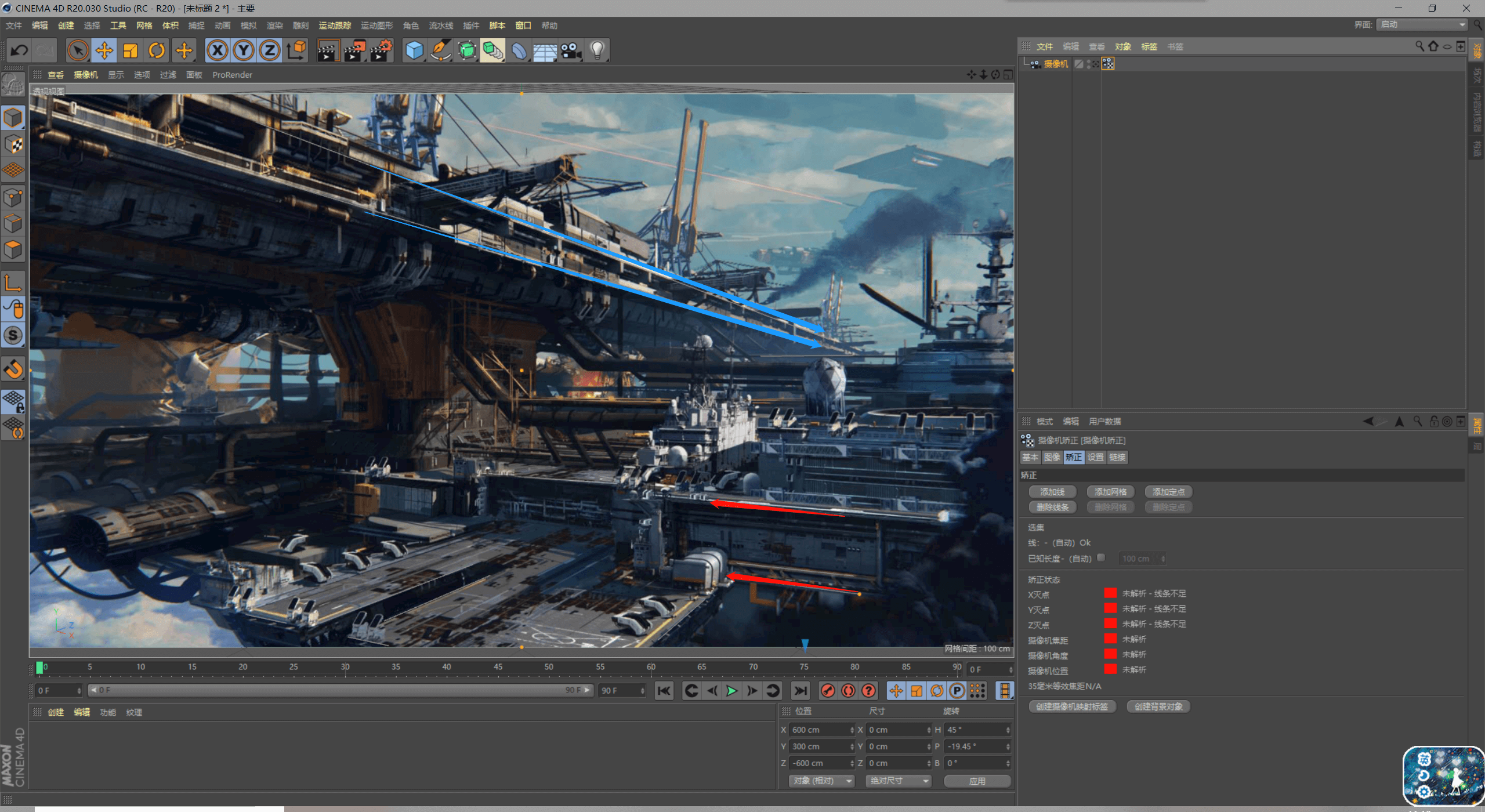Activate the Rotate tool in top toolbar
This screenshot has height=812, width=1485.
click(157, 50)
